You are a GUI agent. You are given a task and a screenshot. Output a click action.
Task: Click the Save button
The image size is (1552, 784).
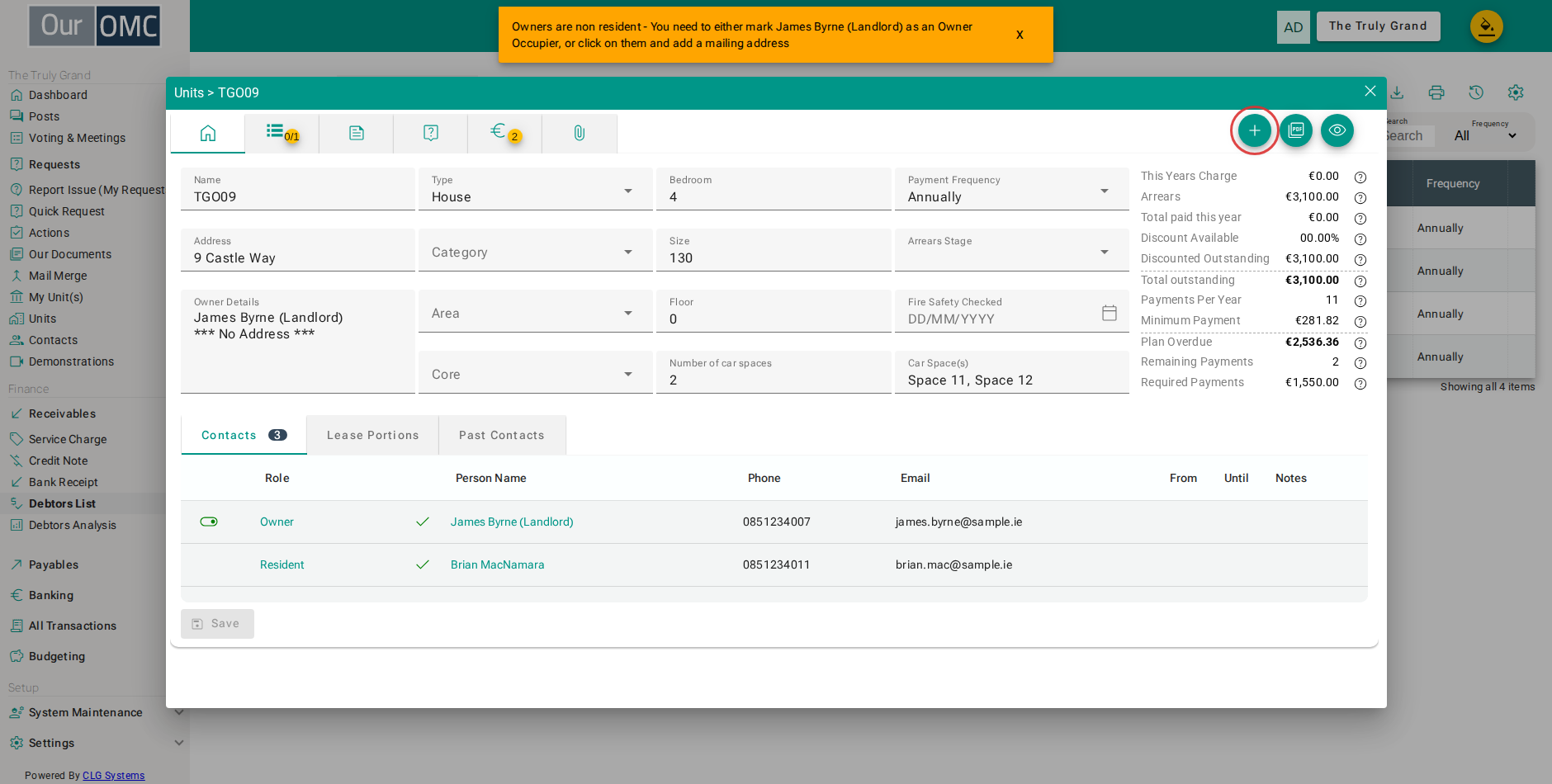(x=217, y=624)
